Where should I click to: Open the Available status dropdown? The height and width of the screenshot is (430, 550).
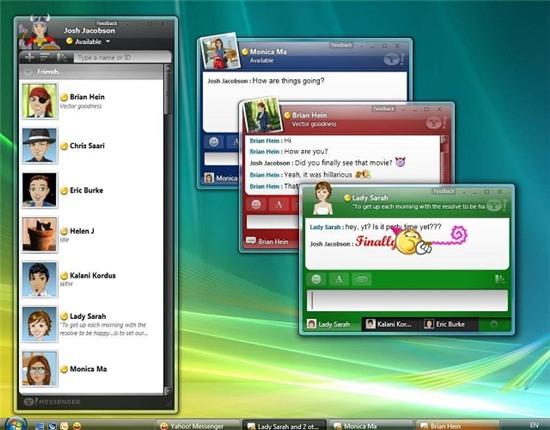108,42
